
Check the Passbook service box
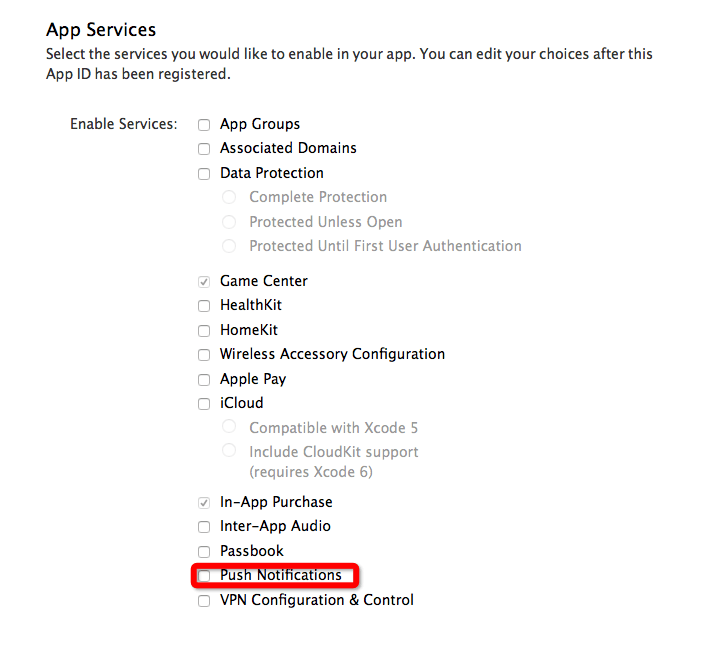point(204,552)
